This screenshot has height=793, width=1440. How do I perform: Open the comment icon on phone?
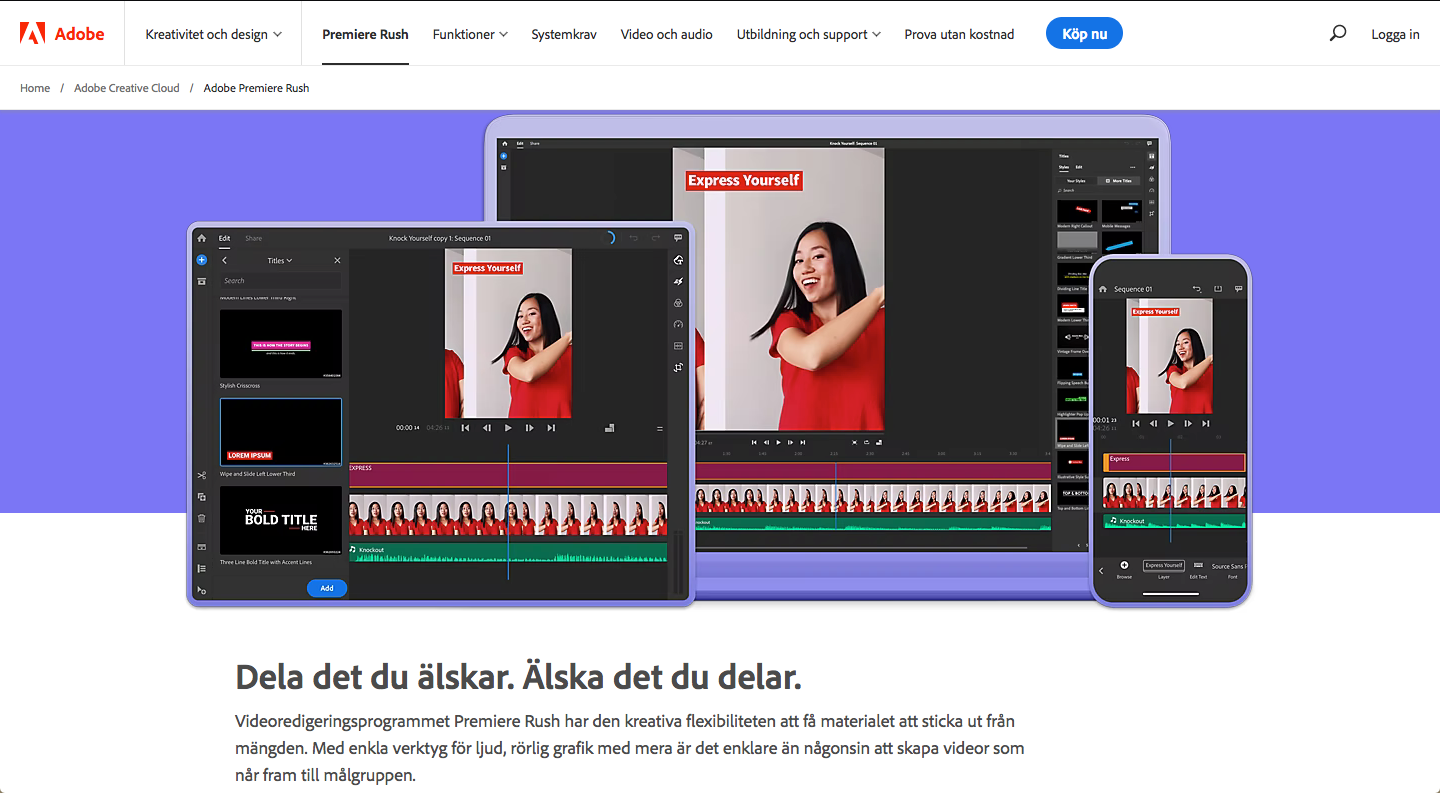[1239, 289]
